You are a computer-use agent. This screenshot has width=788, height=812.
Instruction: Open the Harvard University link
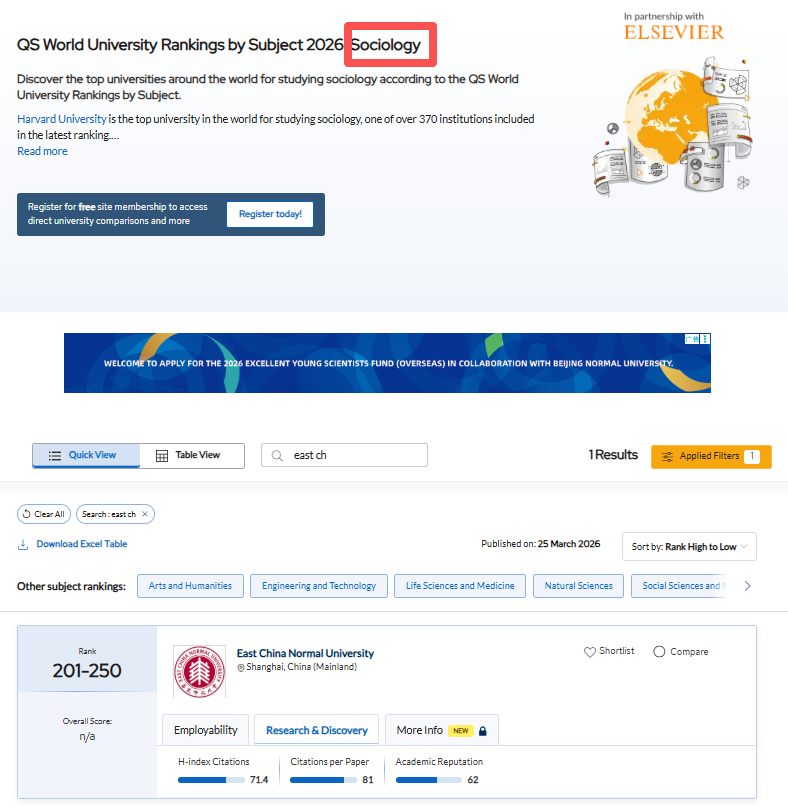point(62,119)
